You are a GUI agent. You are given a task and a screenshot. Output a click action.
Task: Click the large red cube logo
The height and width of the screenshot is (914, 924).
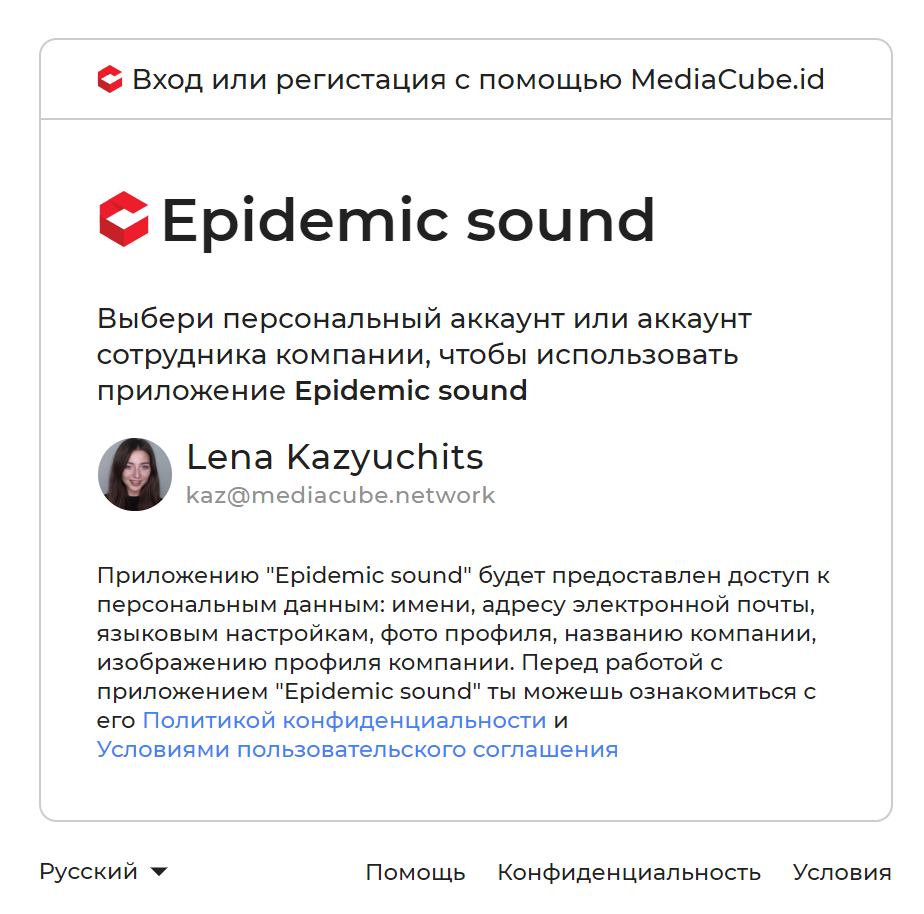124,219
